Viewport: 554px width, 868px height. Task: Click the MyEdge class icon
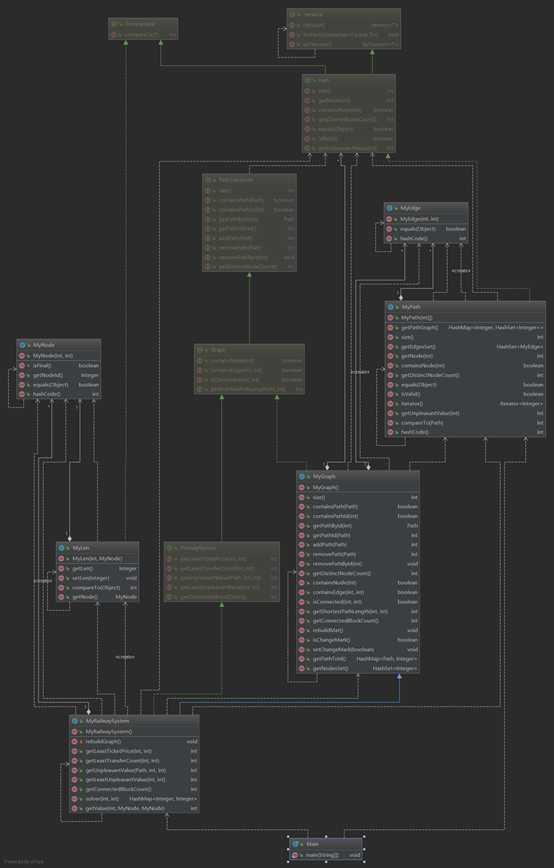[390, 208]
